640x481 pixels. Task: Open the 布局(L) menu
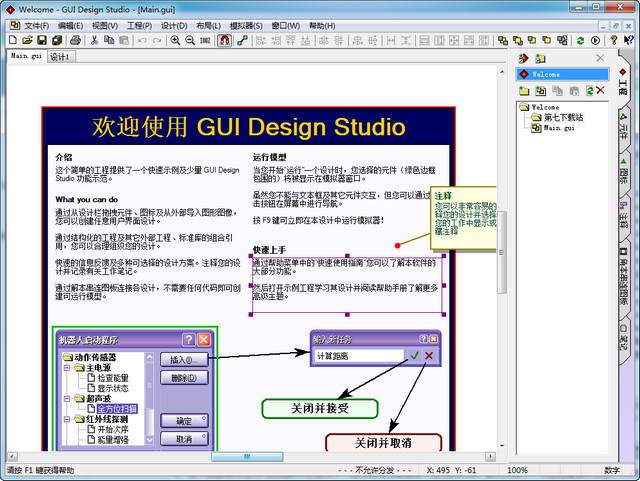pyautogui.click(x=208, y=26)
